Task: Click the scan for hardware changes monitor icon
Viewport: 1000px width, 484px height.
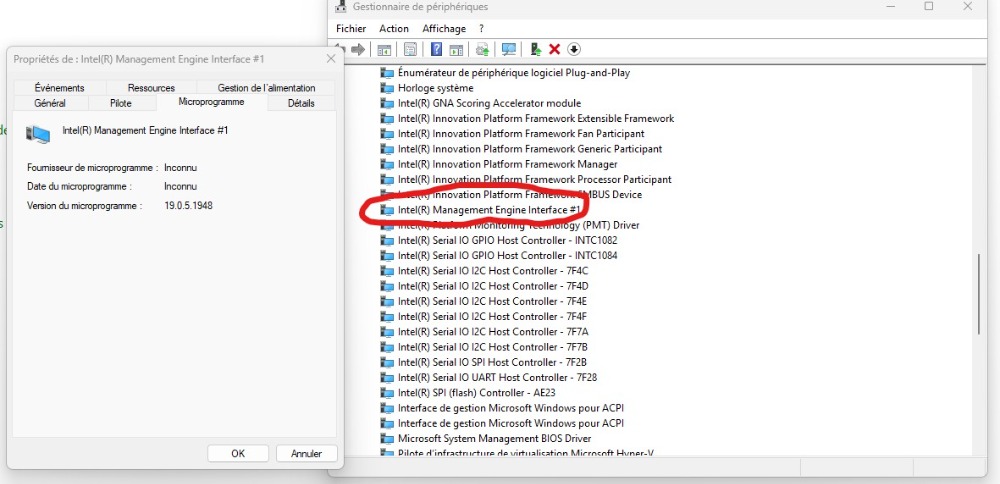Action: click(509, 50)
